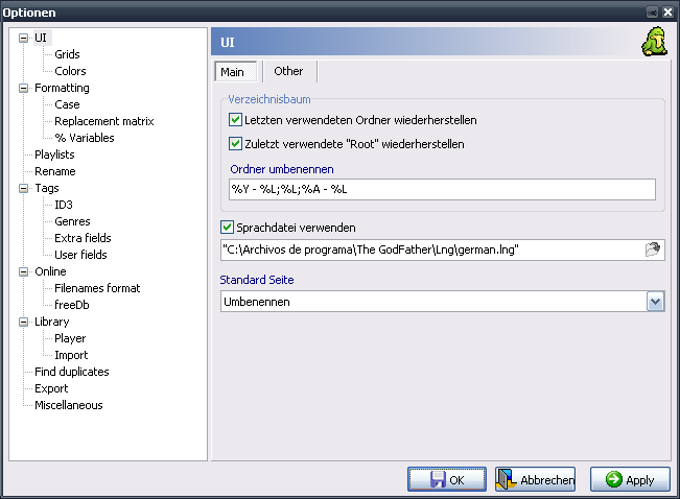The height and width of the screenshot is (499, 680).
Task: Open User fields settings
Action: (x=81, y=255)
